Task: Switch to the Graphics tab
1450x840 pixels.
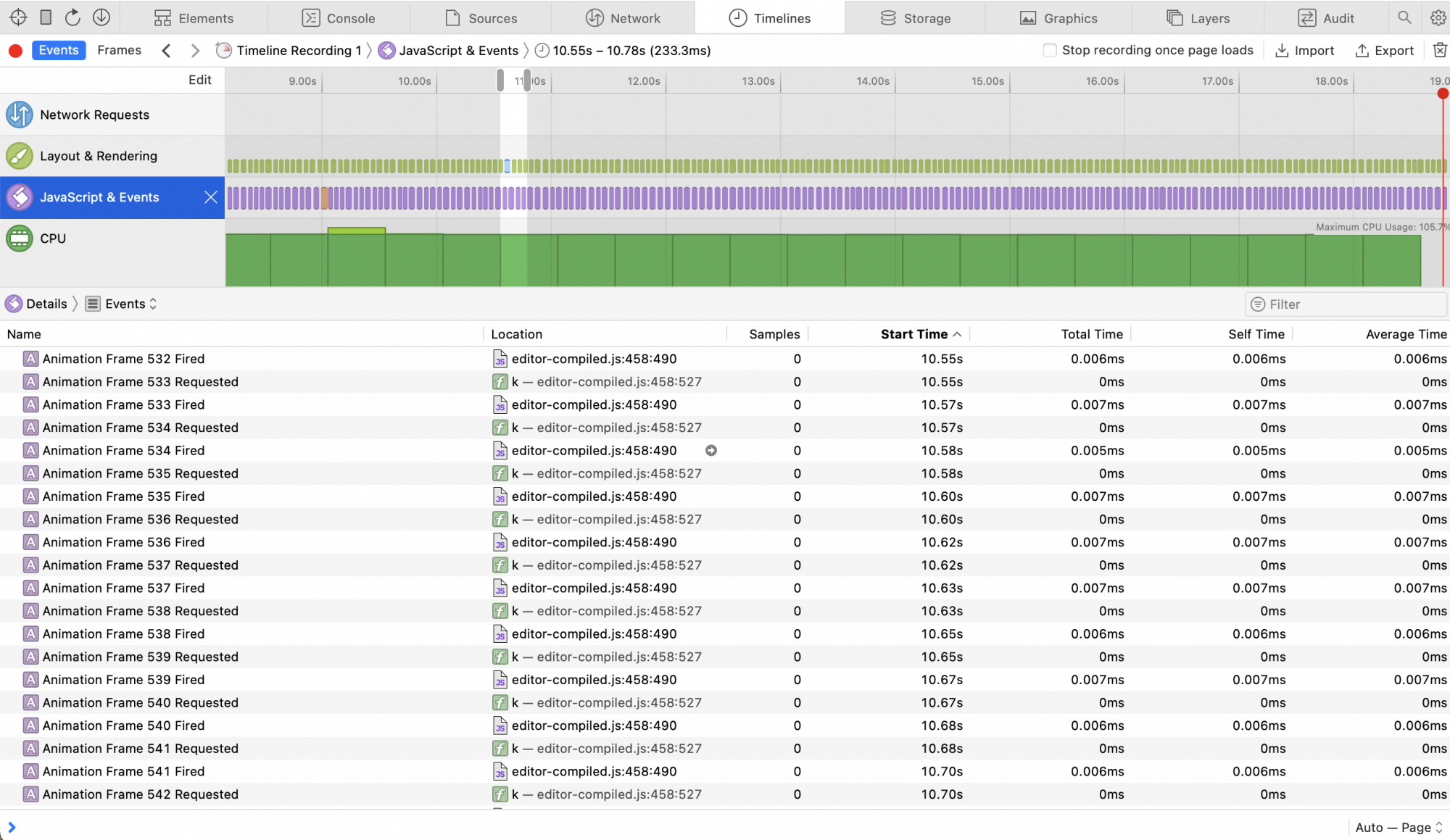Action: (x=1058, y=17)
